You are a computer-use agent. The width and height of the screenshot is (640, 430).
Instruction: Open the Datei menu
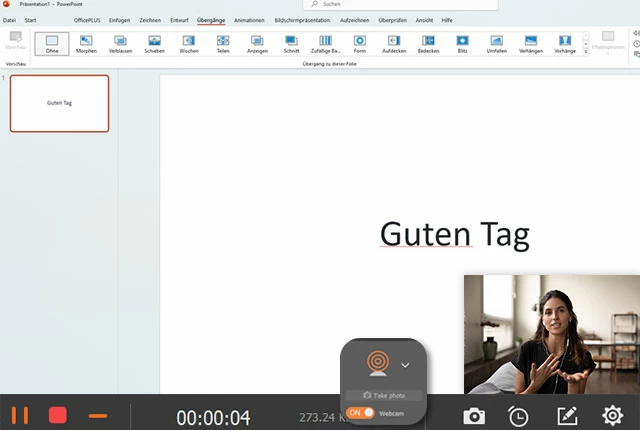pyautogui.click(x=9, y=20)
